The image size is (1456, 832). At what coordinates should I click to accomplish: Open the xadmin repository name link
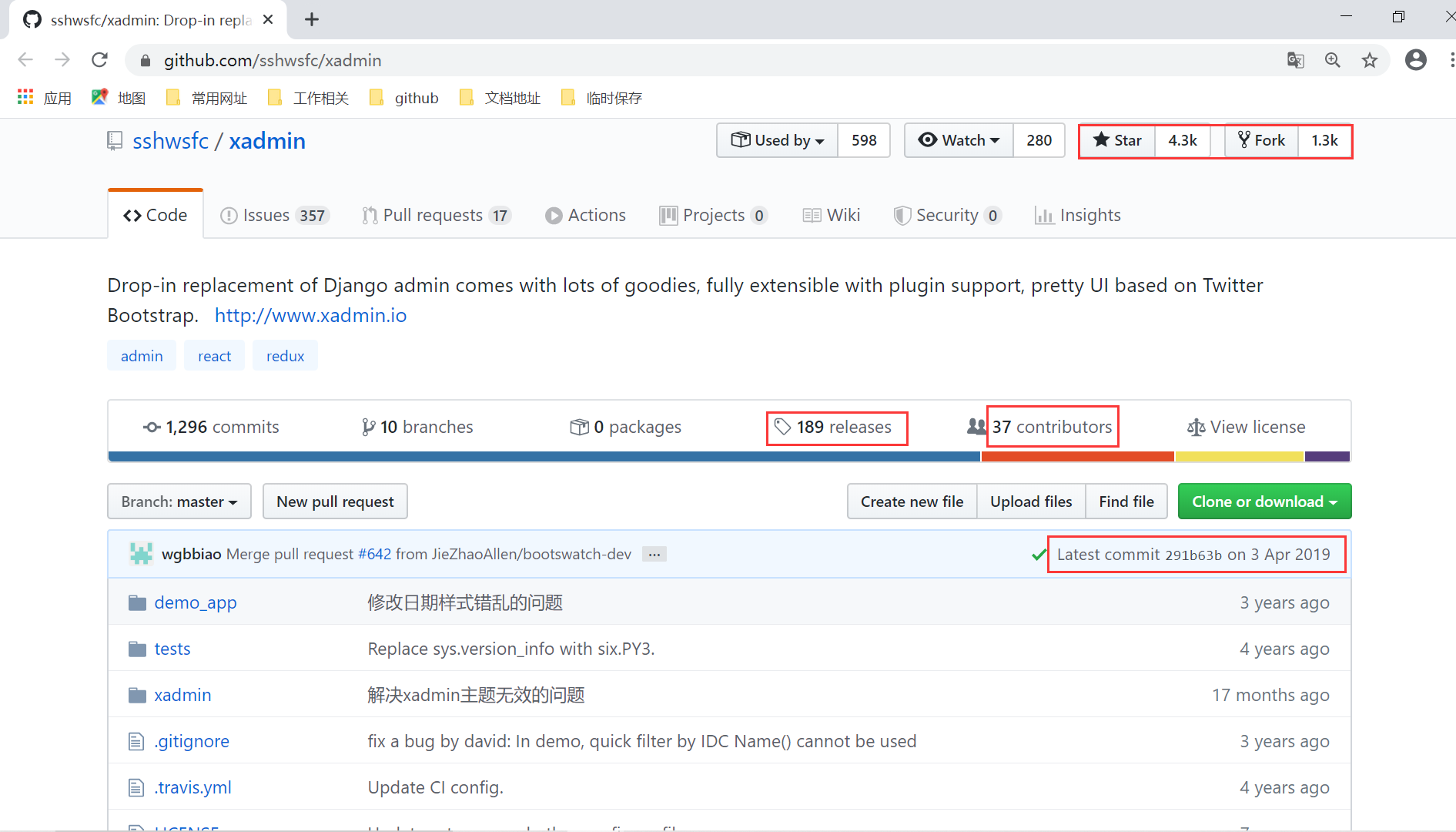(x=267, y=141)
